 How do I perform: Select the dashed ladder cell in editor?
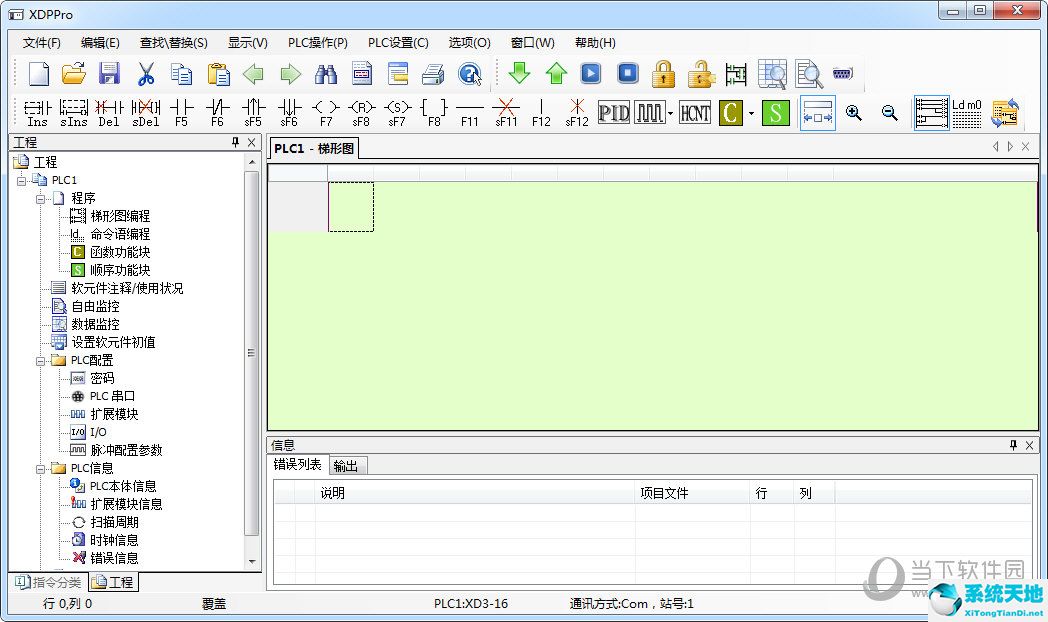pyautogui.click(x=351, y=207)
